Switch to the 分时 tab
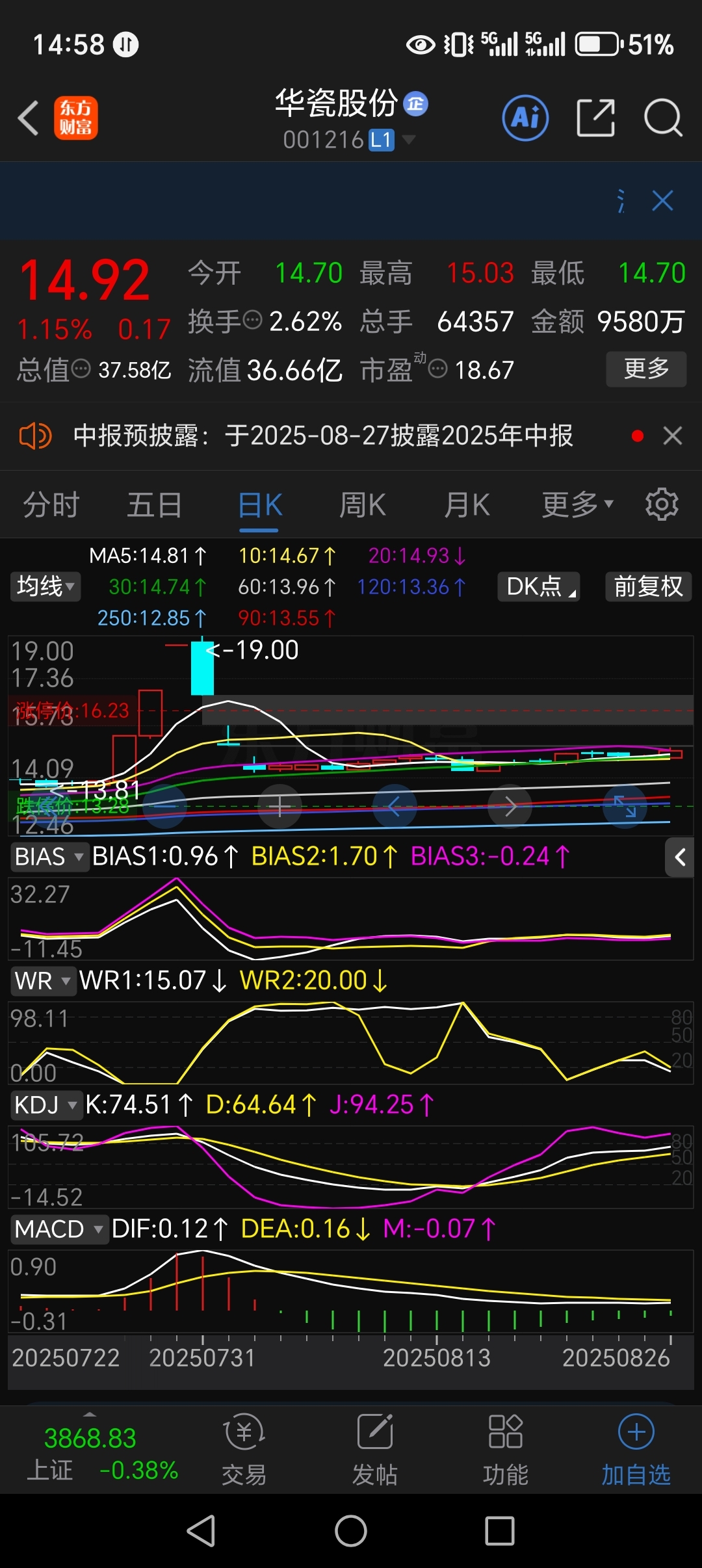Image resolution: width=702 pixels, height=1568 pixels. tap(51, 504)
